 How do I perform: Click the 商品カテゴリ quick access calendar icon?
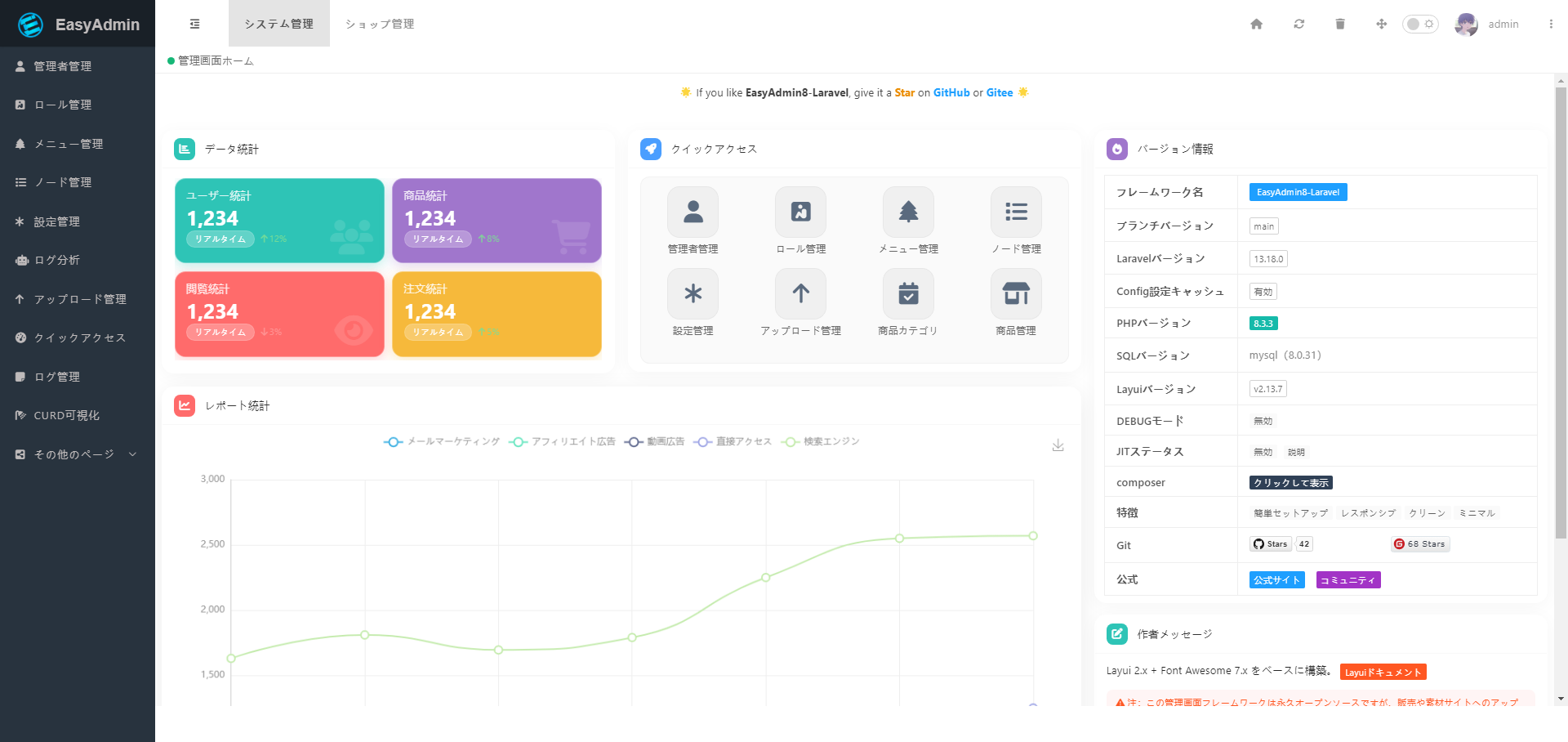coord(909,293)
